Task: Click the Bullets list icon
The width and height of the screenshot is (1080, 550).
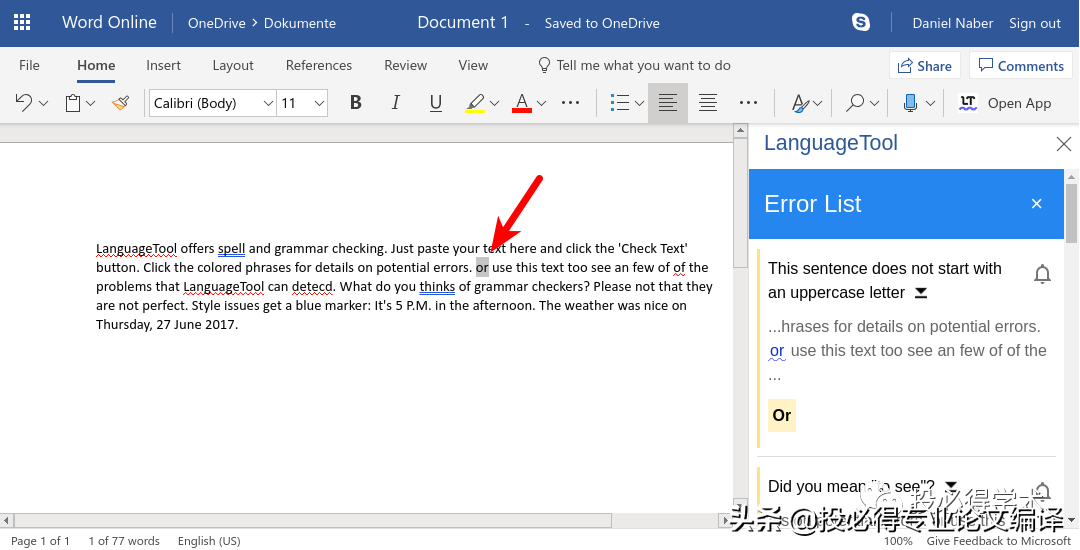Action: tap(620, 103)
